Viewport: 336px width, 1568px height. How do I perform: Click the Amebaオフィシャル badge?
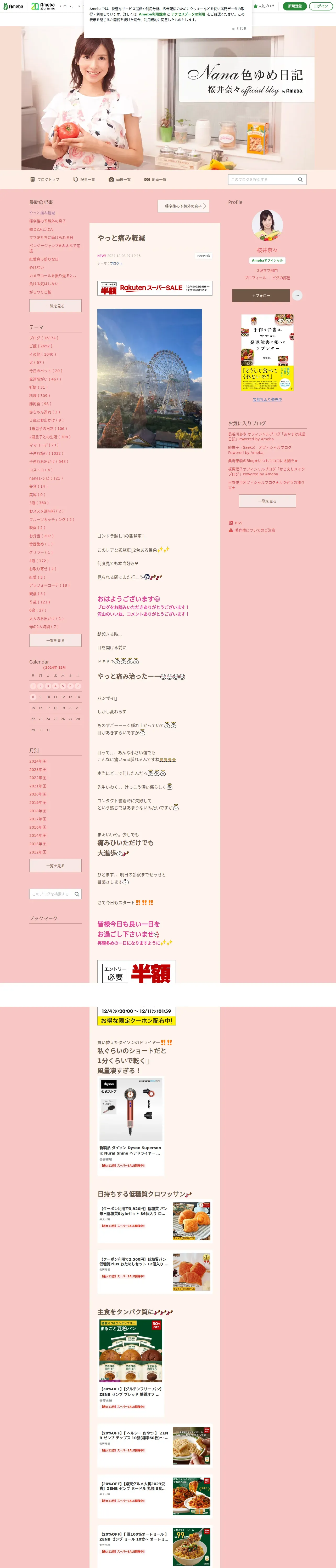267,261
